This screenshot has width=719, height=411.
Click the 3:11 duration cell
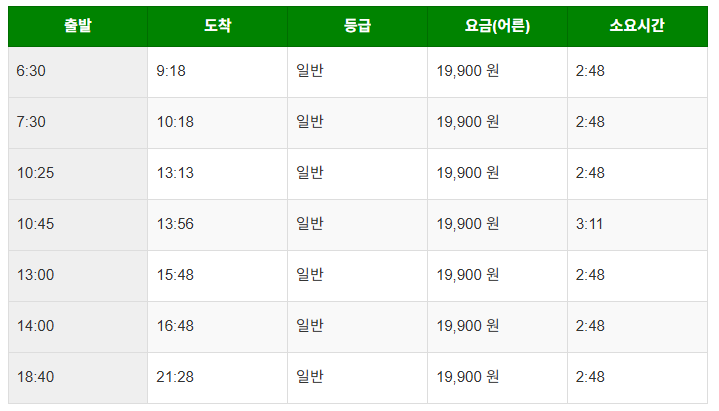[x=637, y=225]
